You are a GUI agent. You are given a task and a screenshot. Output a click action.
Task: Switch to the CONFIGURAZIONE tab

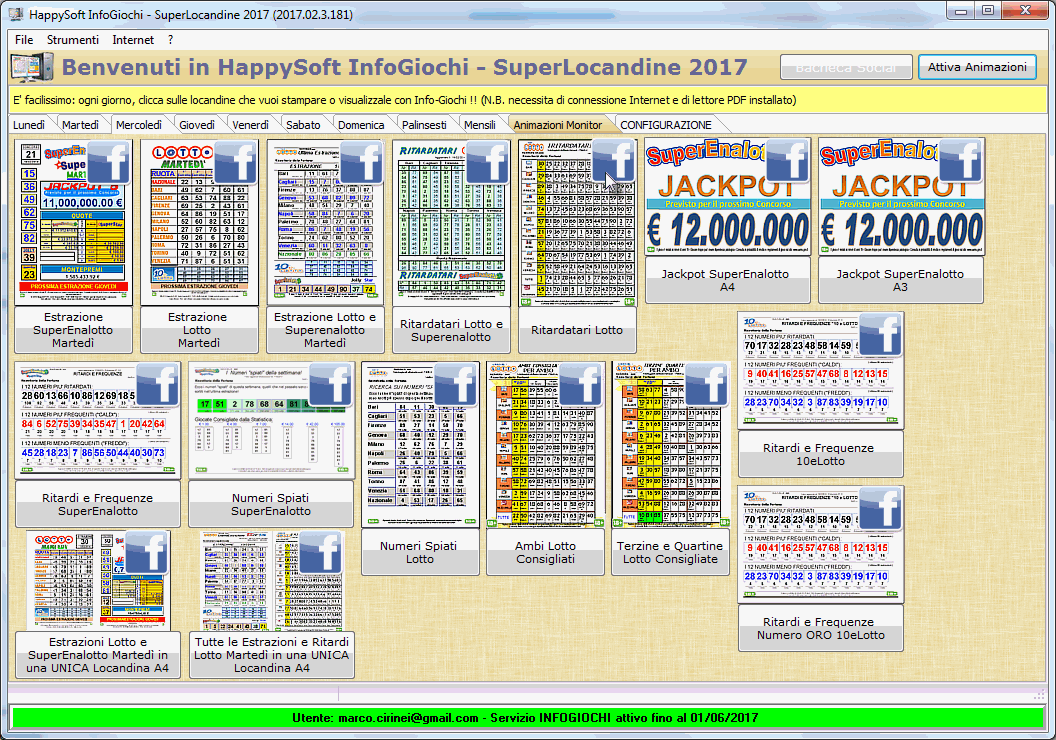666,125
